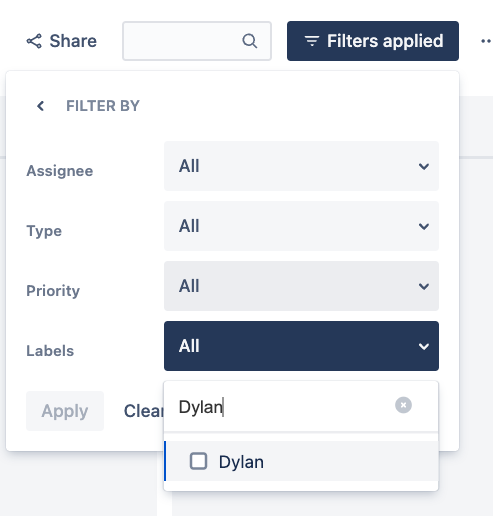Check the Dylan label checkbox
Screen dimensions: 493x516
[x=198, y=461]
